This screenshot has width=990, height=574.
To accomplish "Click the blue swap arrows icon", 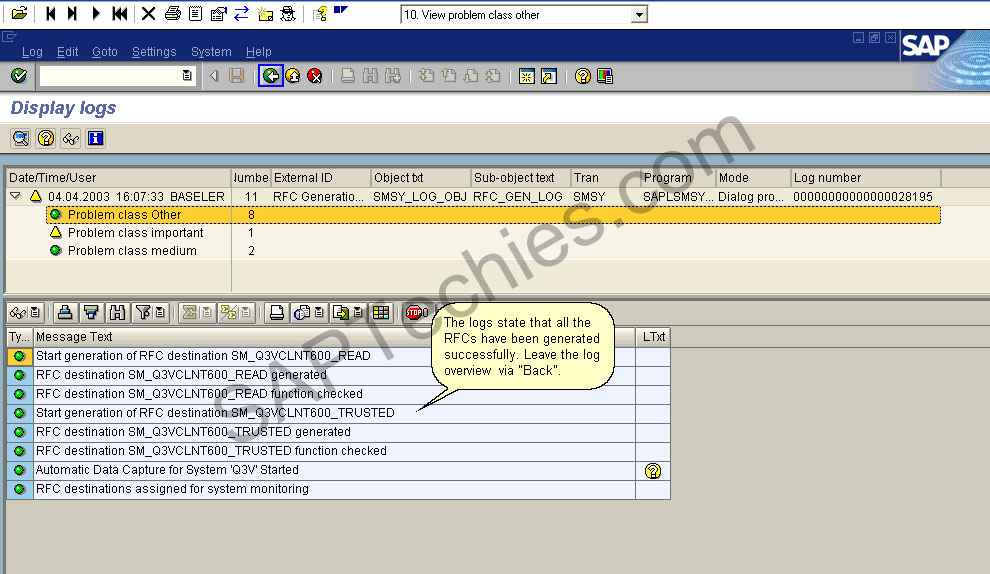I will tap(241, 13).
